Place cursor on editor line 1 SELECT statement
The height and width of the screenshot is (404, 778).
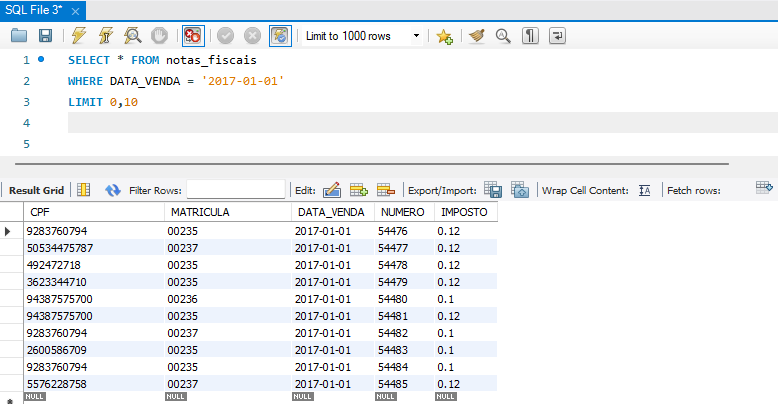click(x=162, y=60)
